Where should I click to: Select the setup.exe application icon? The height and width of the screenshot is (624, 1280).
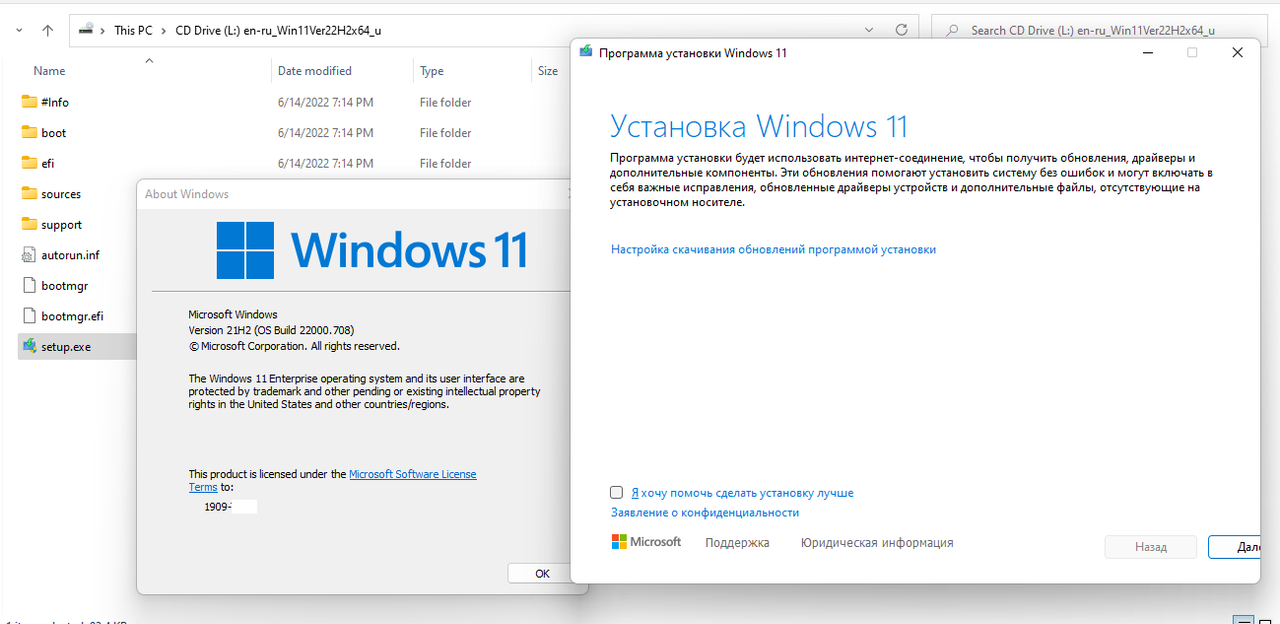[x=29, y=347]
